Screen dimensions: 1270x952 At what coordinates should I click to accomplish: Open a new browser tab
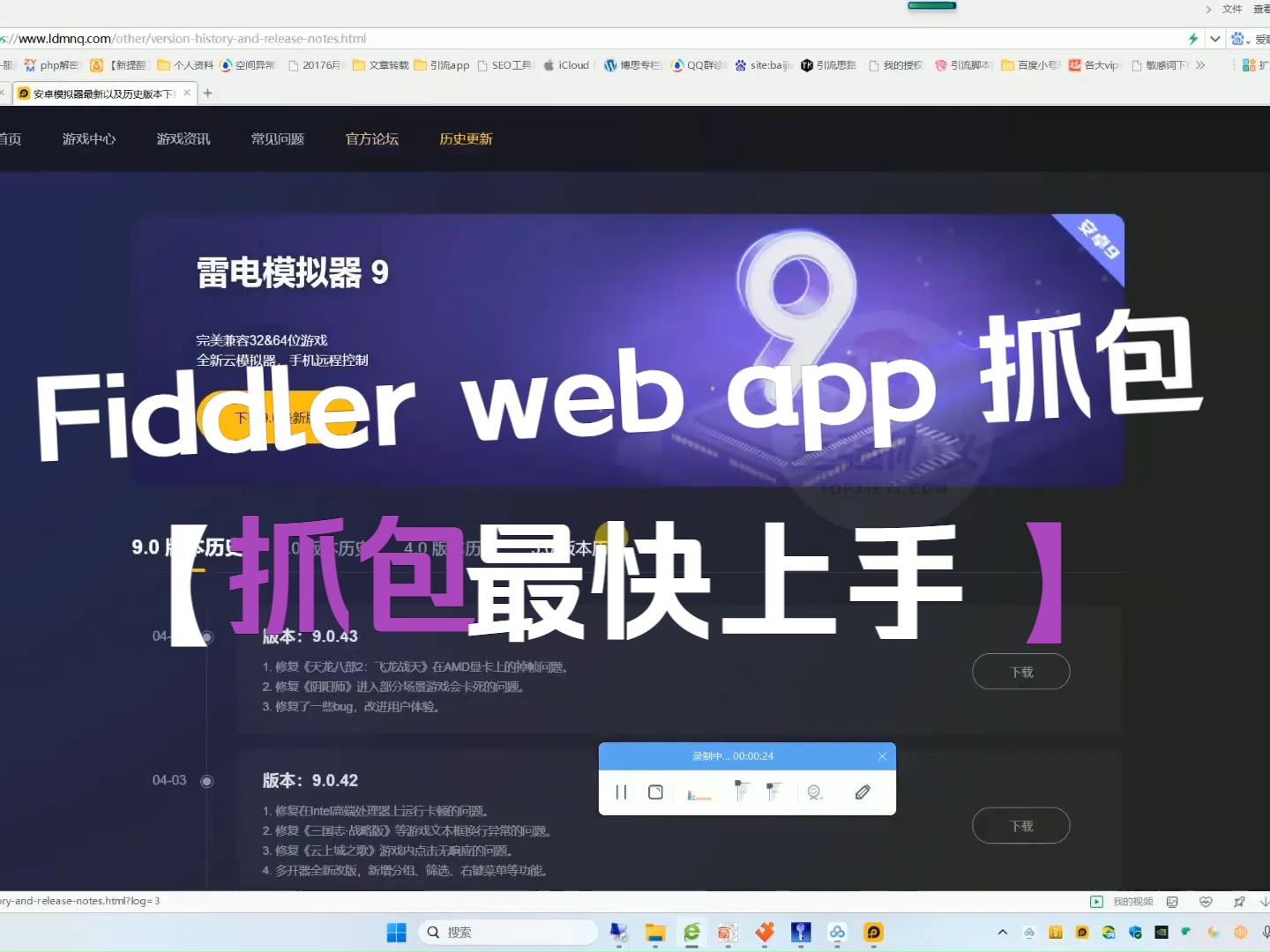(208, 93)
